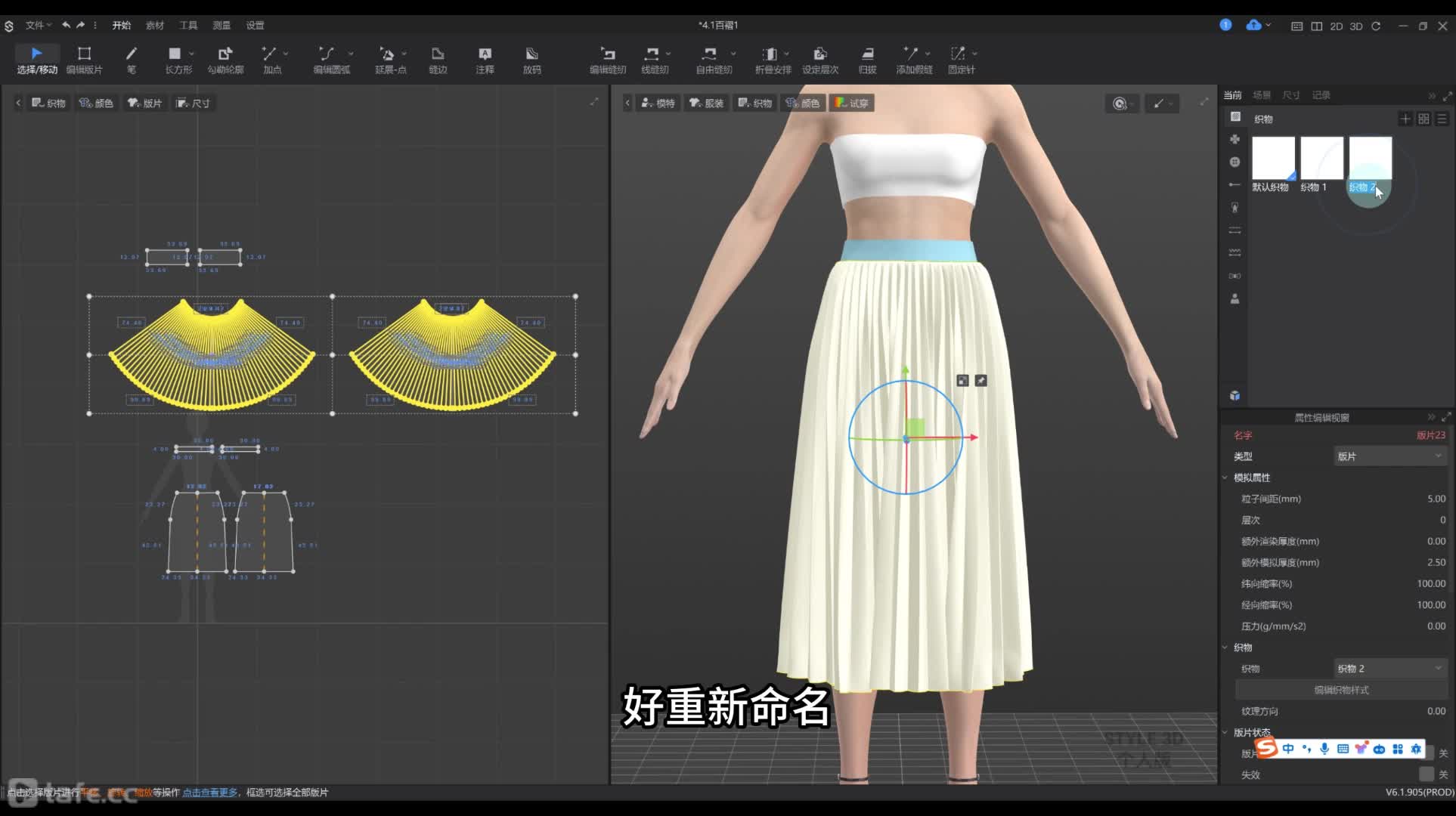Open the 类型 dropdown
Image resolution: width=1456 pixels, height=816 pixels.
pos(1389,456)
